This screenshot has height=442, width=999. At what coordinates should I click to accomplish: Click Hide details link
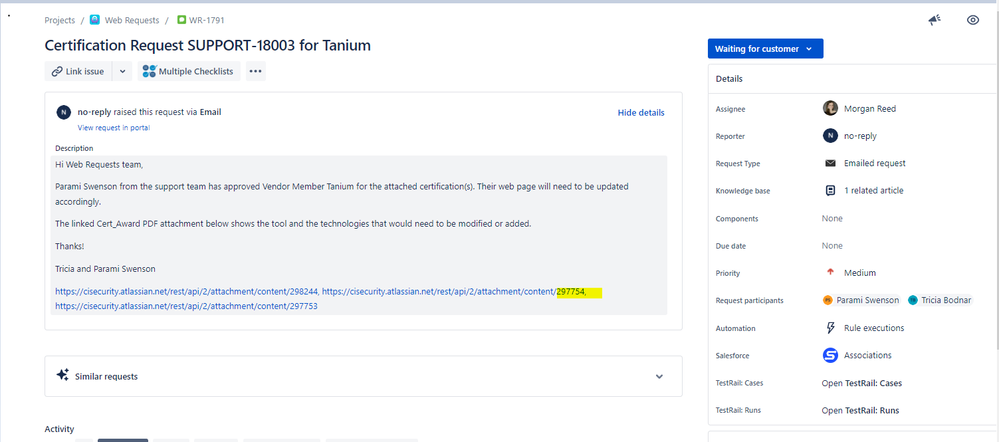coord(641,113)
